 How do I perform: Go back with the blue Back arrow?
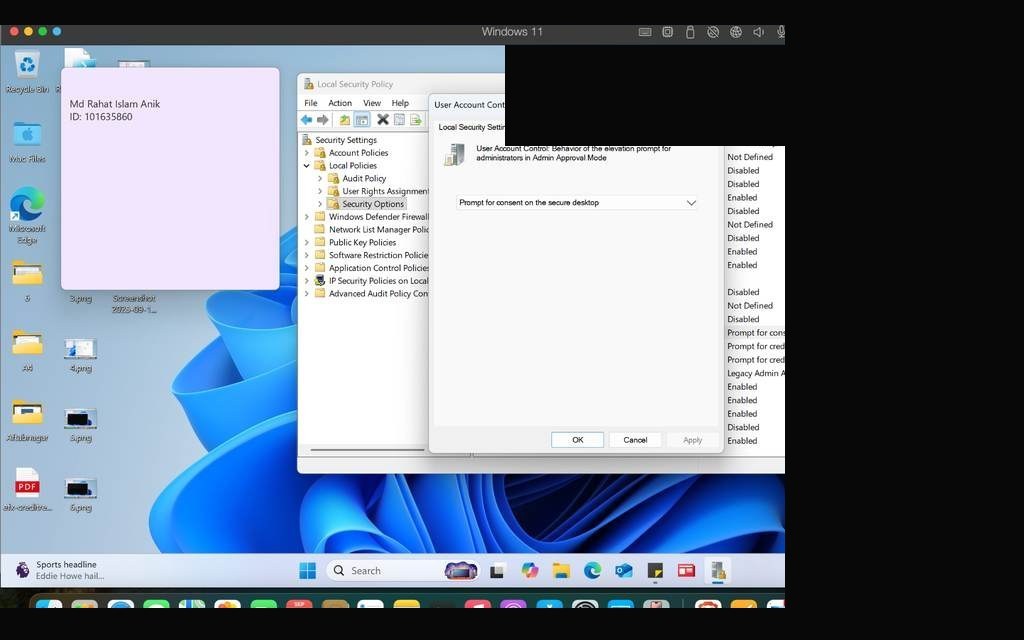(x=306, y=120)
